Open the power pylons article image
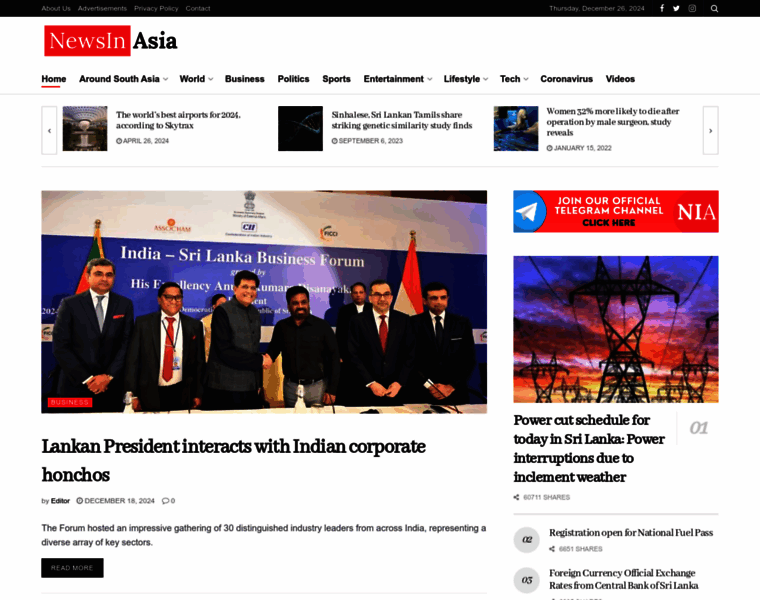 tap(616, 330)
